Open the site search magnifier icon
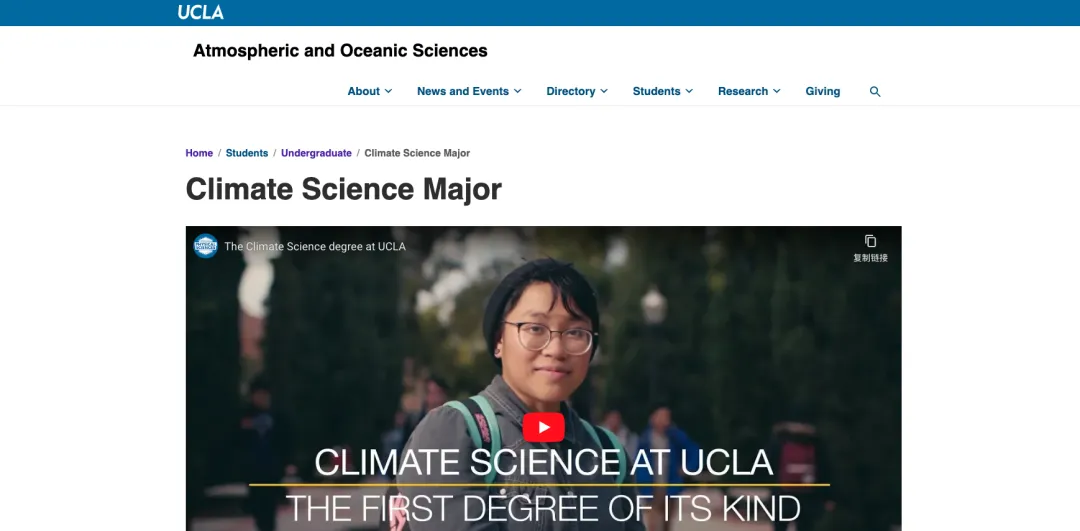Image resolution: width=1080 pixels, height=531 pixels. (x=875, y=91)
